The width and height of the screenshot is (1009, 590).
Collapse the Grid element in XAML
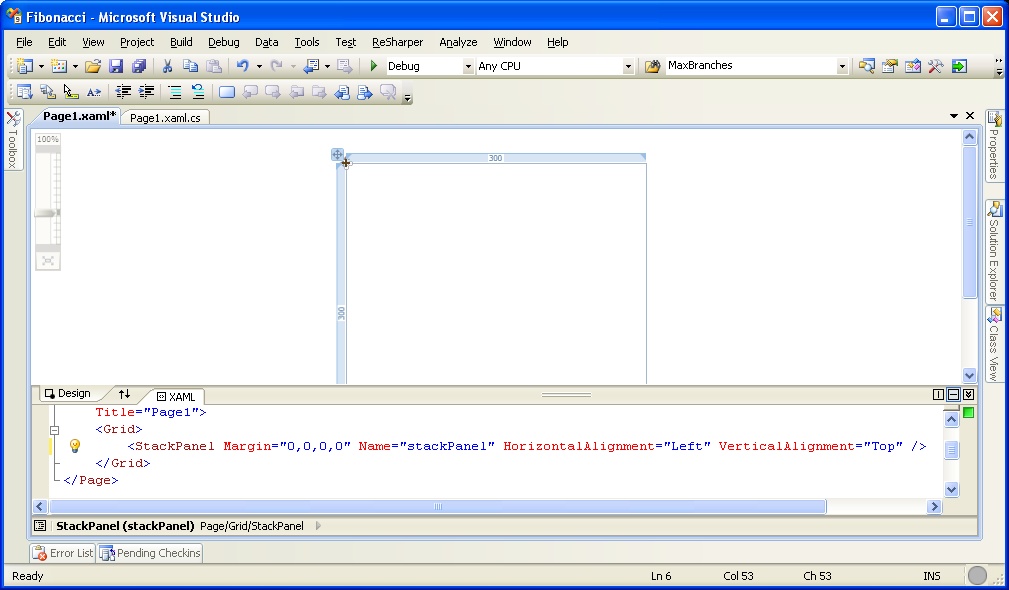[x=55, y=430]
